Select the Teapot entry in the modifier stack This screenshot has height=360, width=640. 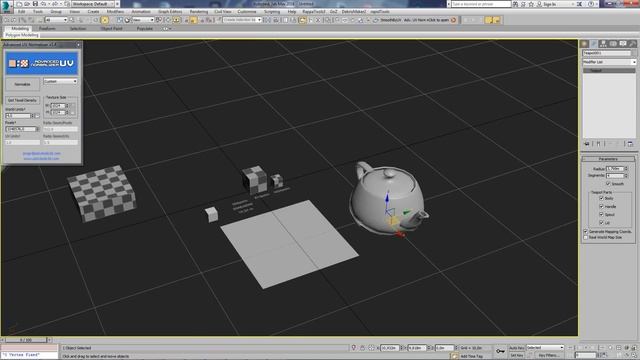click(609, 71)
